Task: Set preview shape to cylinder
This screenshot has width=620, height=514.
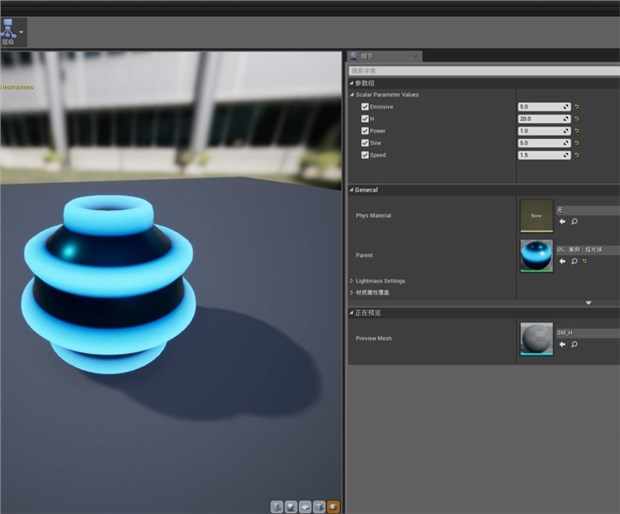Action: (x=277, y=506)
